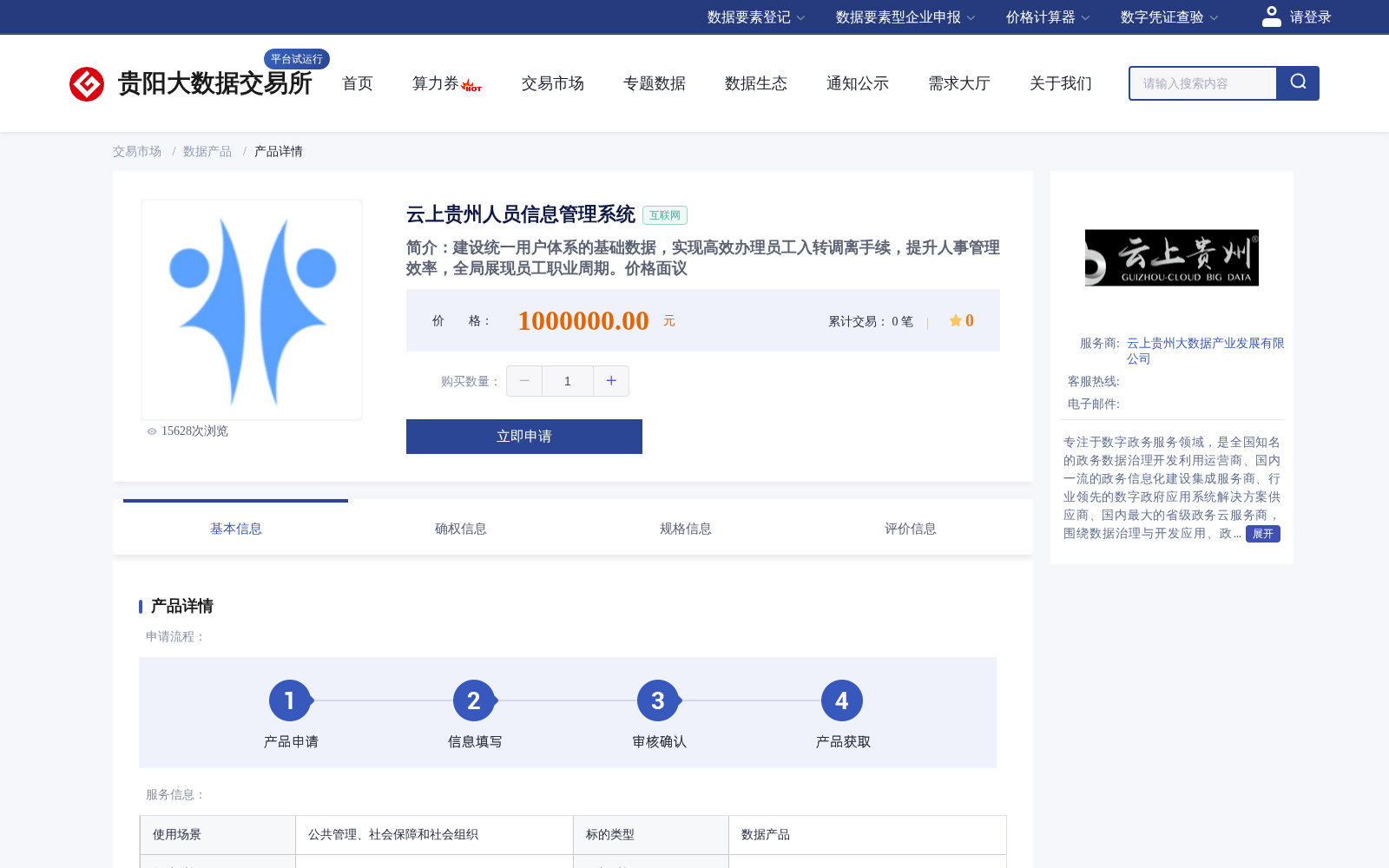Open 关于我们 navigation item
The image size is (1389, 868).
(x=1061, y=83)
